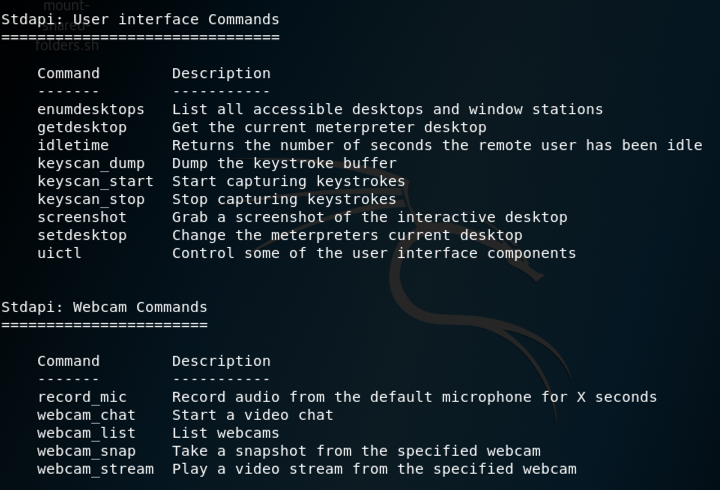Click the getdesktop command text
Image resolution: width=720 pixels, height=490 pixels.
pos(82,127)
